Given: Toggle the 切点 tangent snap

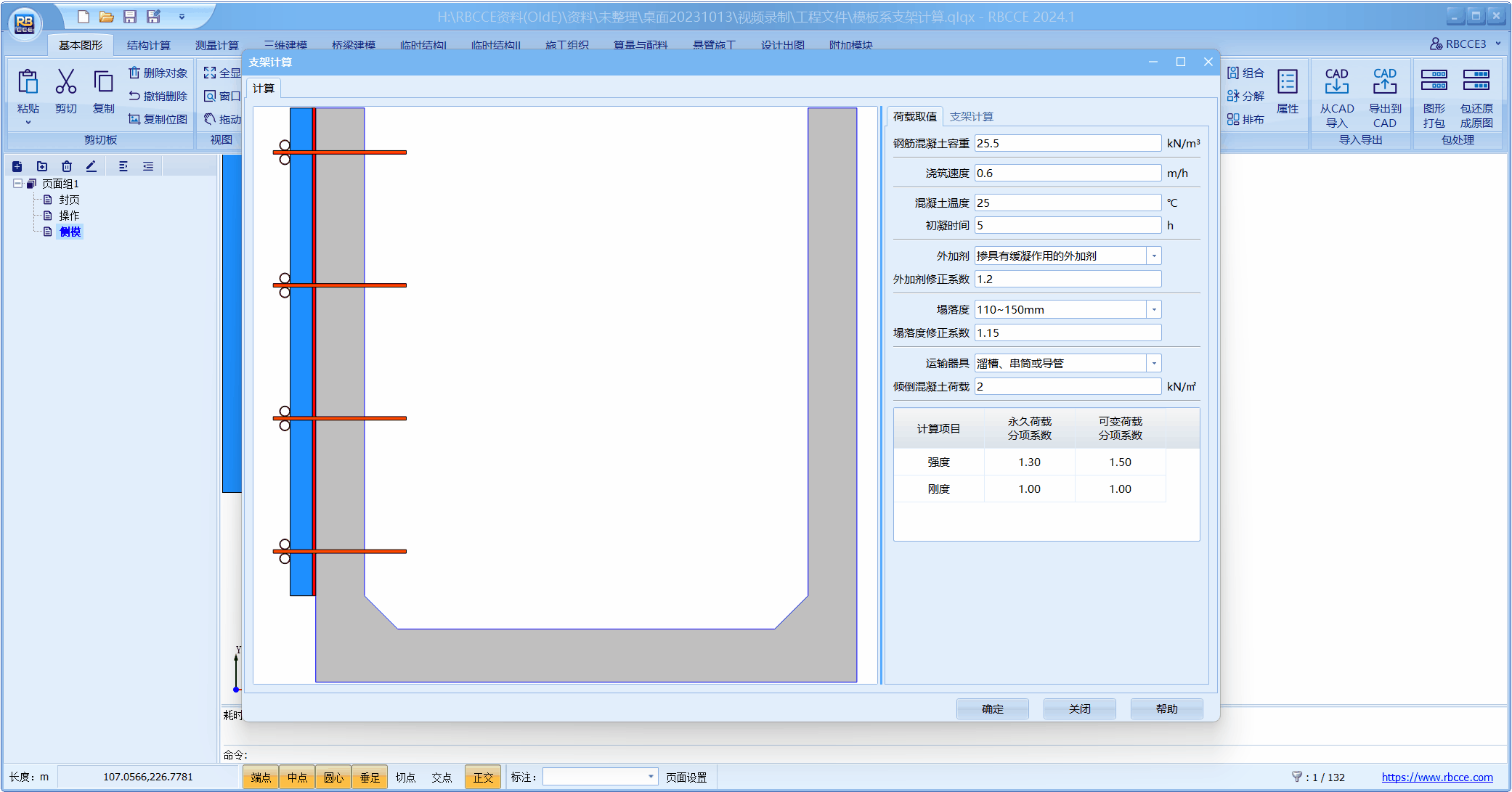Looking at the screenshot, I should [405, 777].
